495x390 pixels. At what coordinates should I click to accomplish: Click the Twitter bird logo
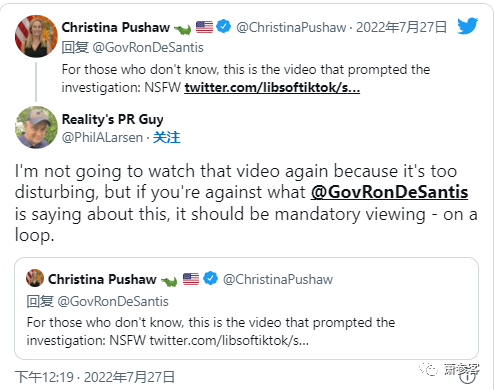[x=467, y=26]
